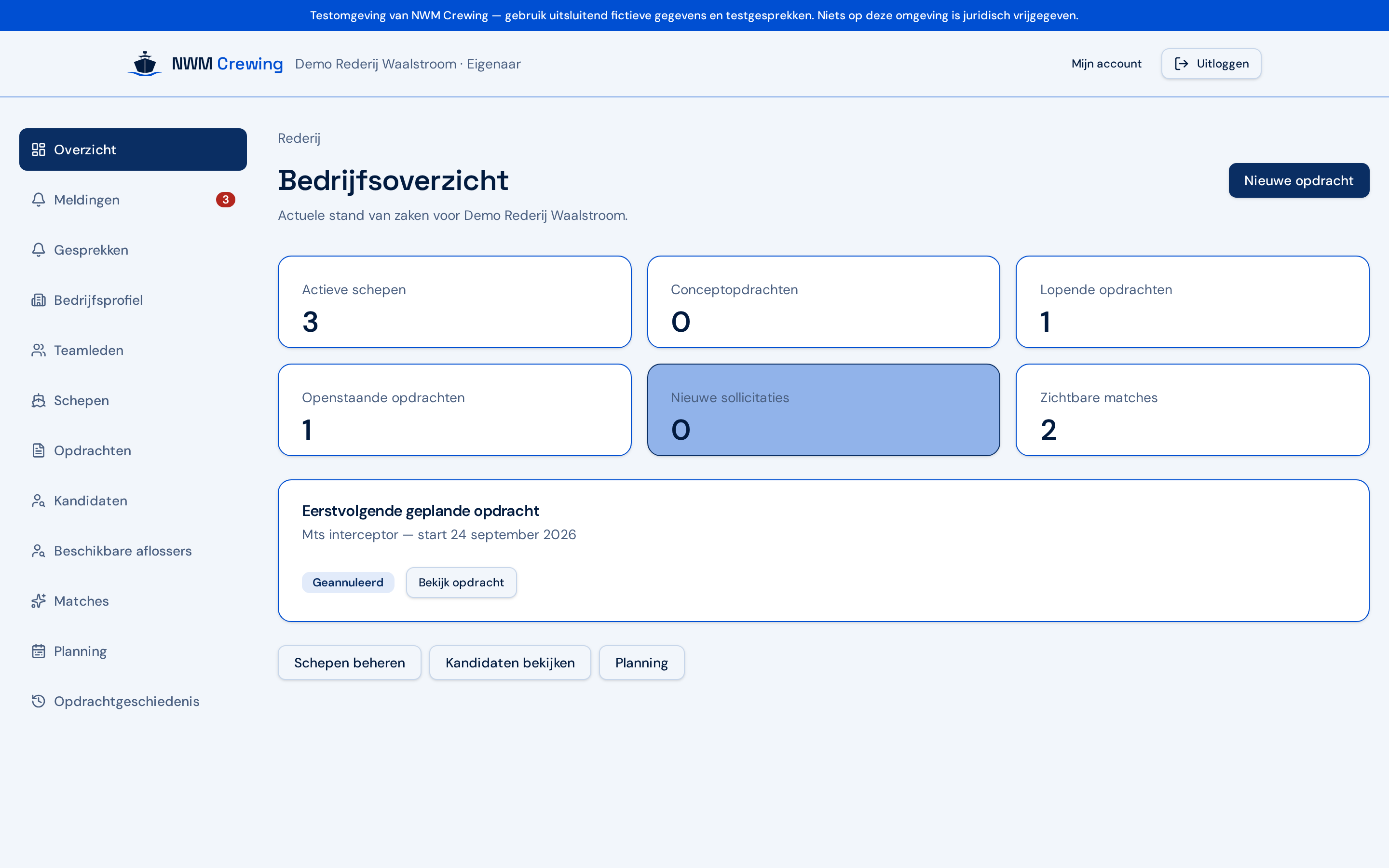
Task: Open the Lopende opdrachten card
Action: (x=1193, y=302)
